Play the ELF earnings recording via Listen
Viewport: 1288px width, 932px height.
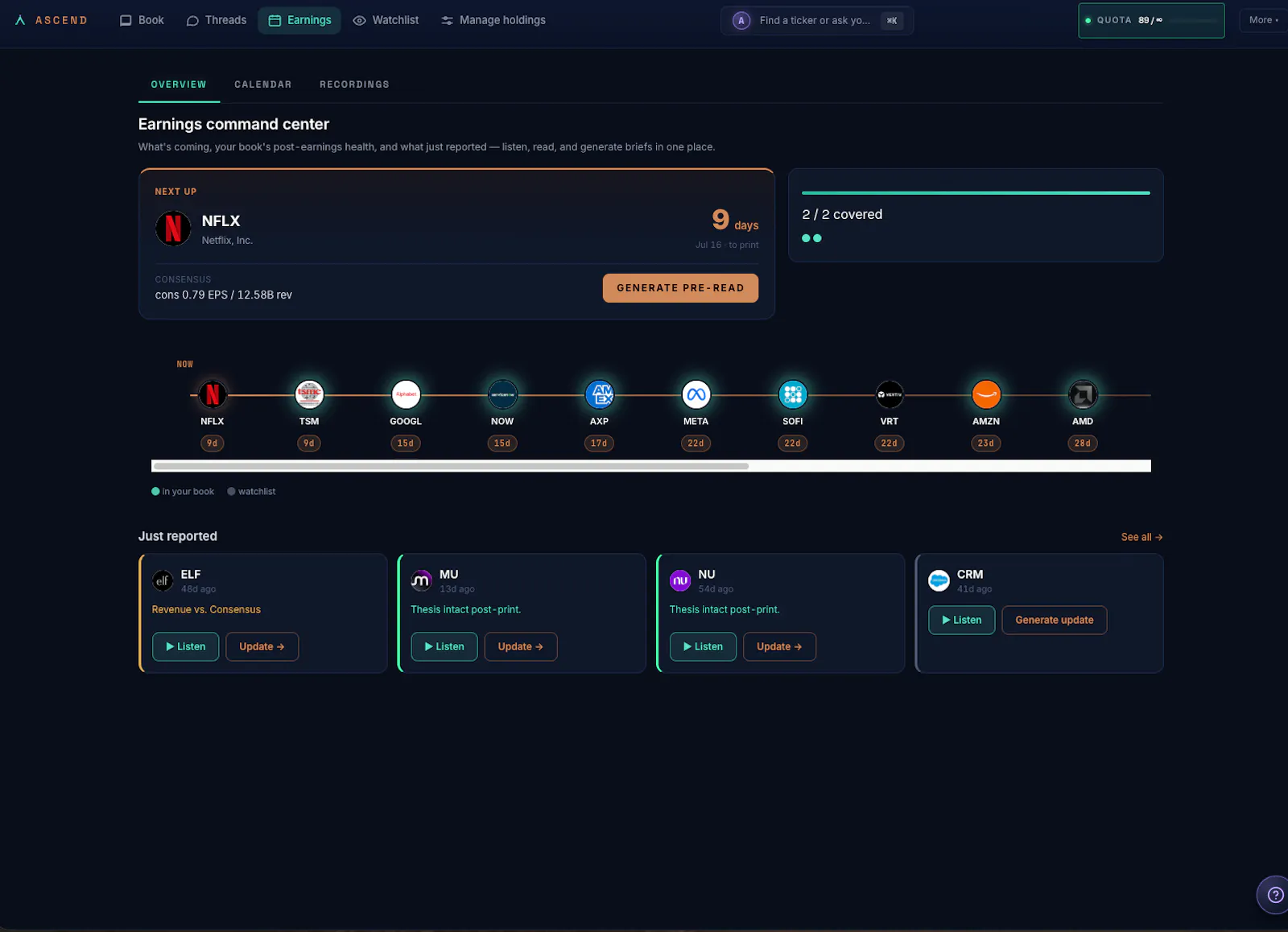coord(185,646)
